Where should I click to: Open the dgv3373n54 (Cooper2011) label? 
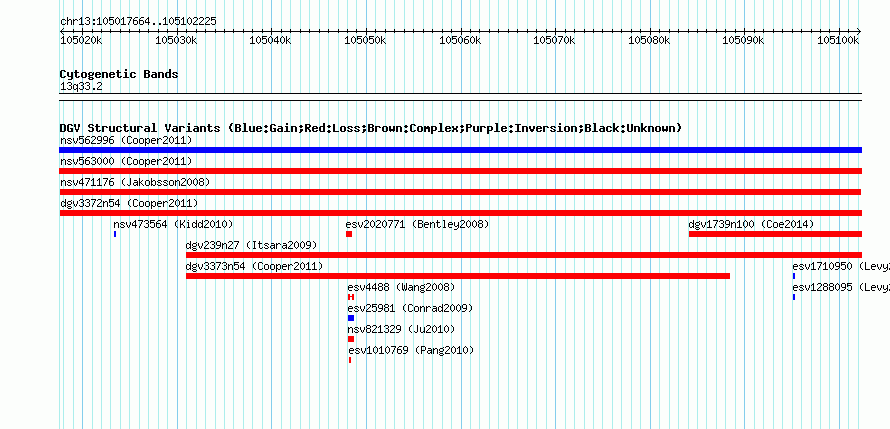(254, 266)
